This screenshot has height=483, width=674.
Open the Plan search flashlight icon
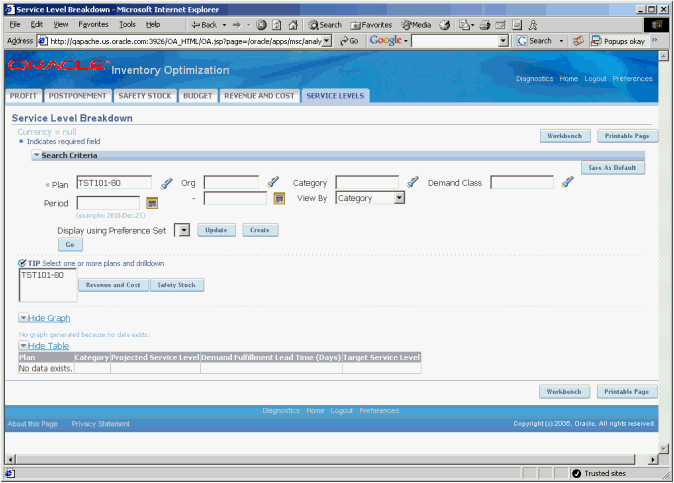pyautogui.click(x=166, y=183)
